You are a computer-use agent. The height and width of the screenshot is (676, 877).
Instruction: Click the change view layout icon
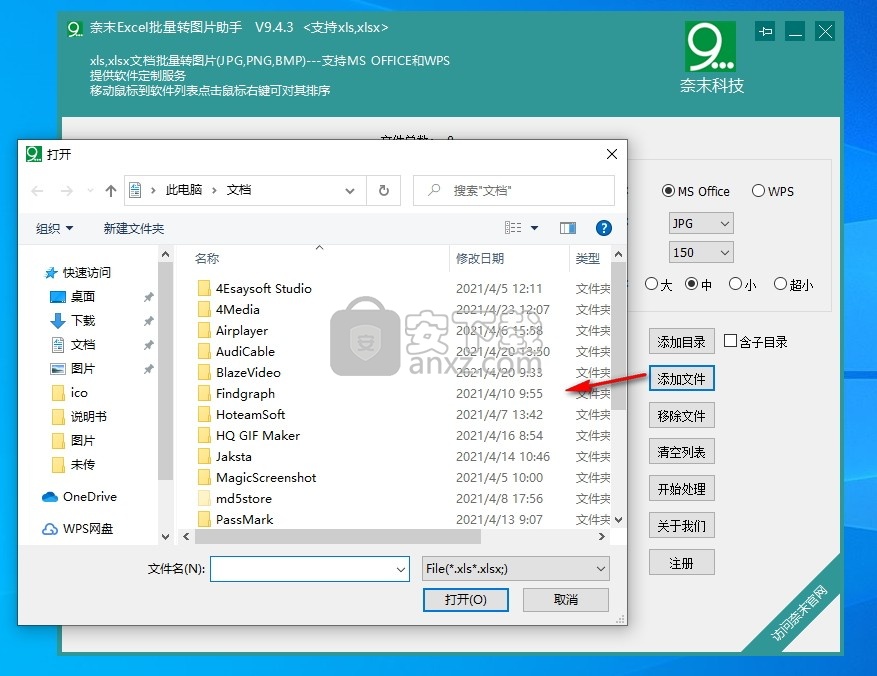pyautogui.click(x=513, y=228)
